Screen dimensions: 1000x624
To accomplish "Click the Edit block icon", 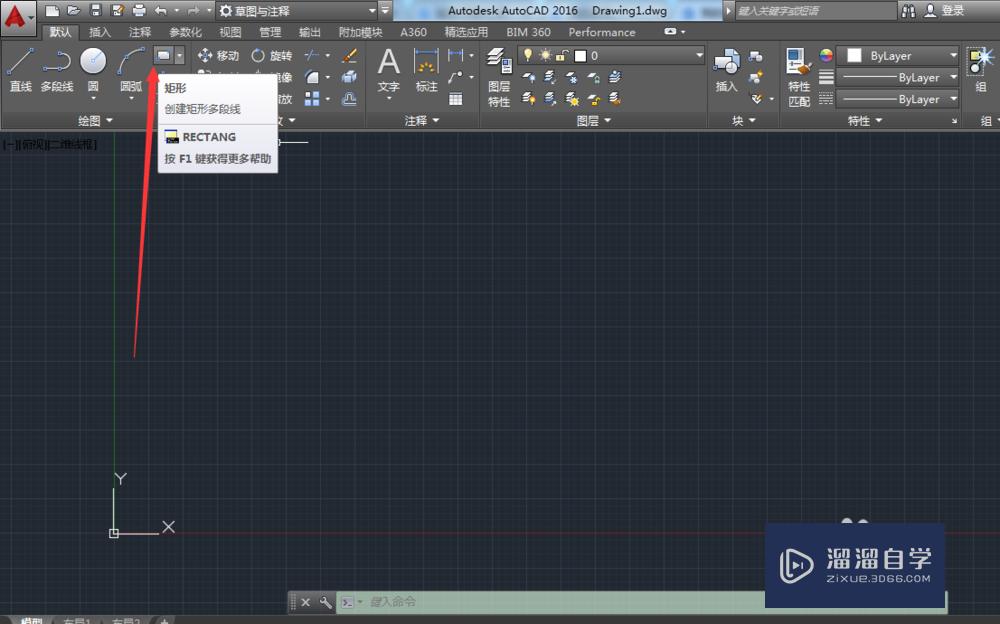I will (756, 77).
